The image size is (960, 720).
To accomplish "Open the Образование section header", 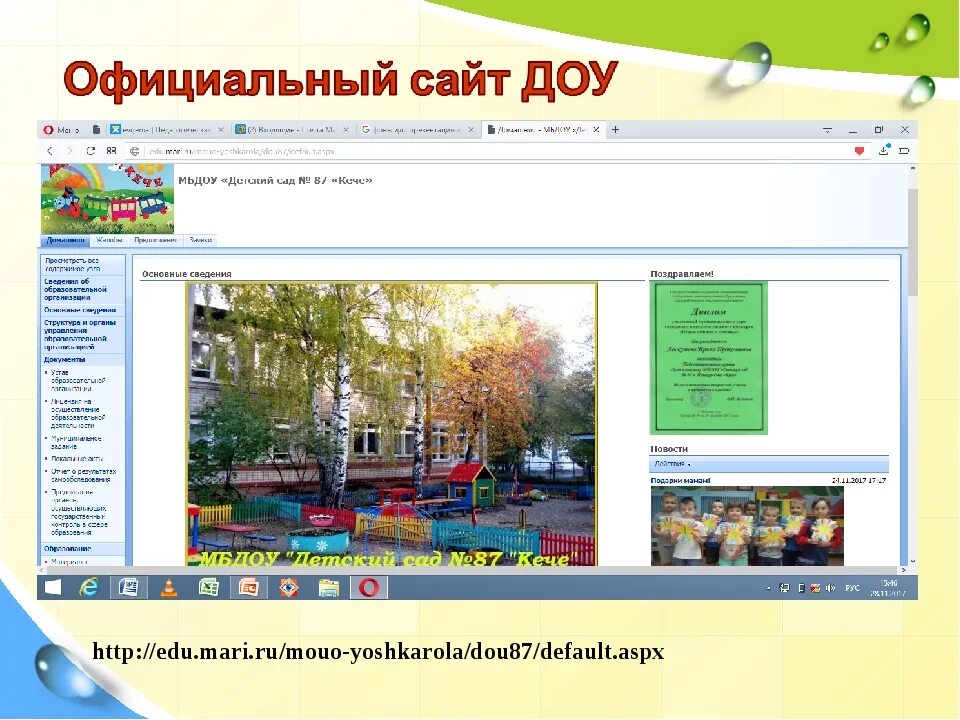I will (67, 549).
